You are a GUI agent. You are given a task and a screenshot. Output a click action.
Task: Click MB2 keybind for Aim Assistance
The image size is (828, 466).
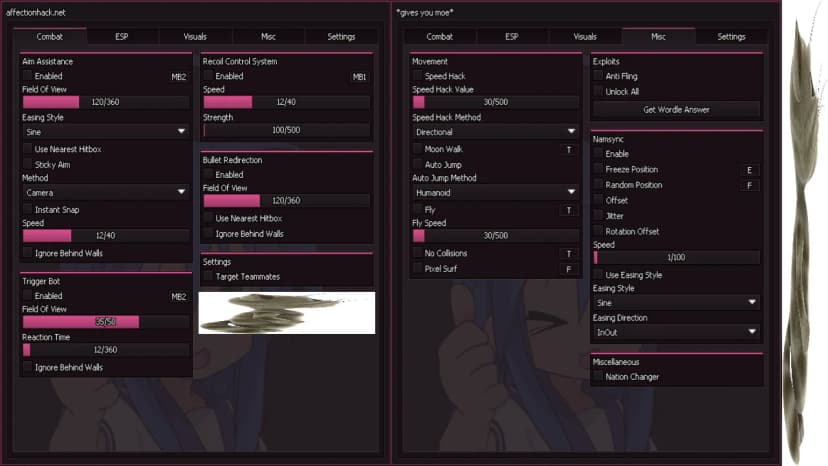pyautogui.click(x=178, y=77)
